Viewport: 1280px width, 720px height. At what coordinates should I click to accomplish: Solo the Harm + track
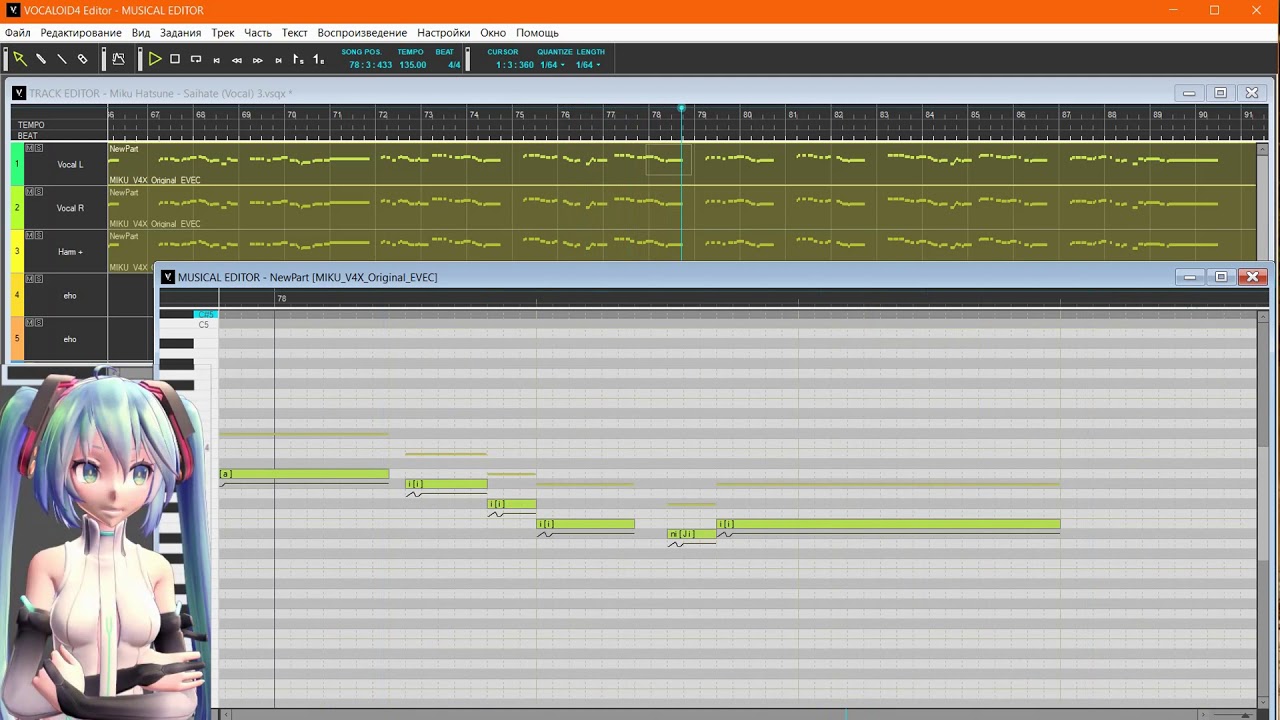(x=39, y=235)
